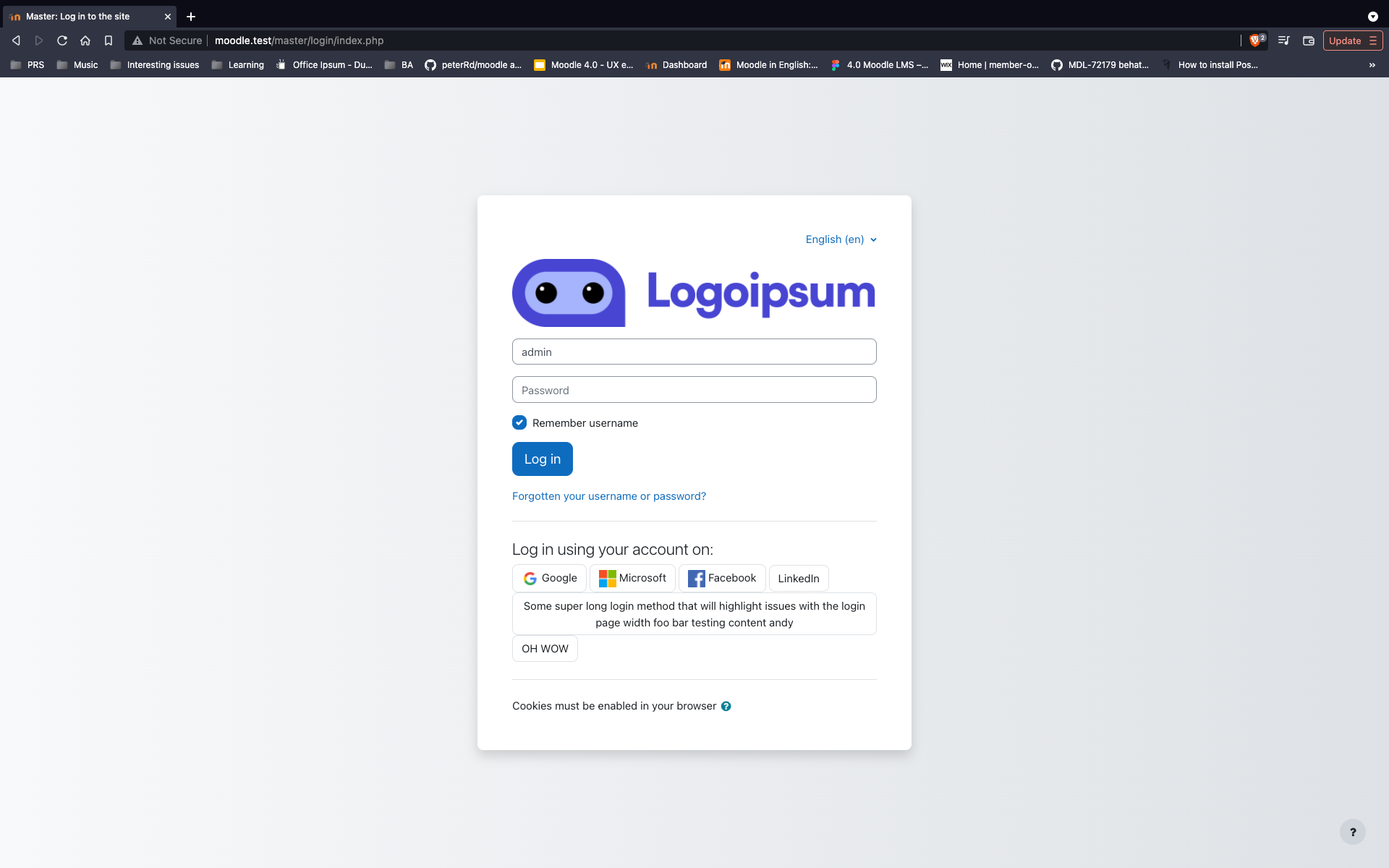Bookmark this page with the bookmark icon
The height and width of the screenshot is (868, 1389).
pyautogui.click(x=109, y=41)
